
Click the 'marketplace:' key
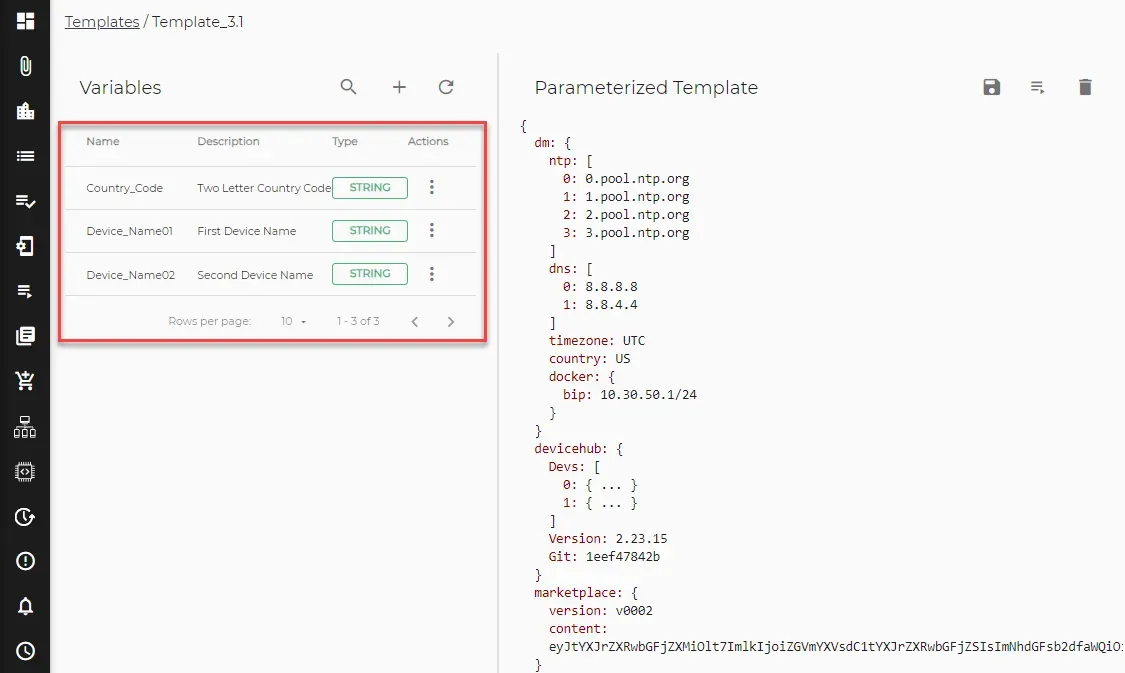click(x=578, y=593)
